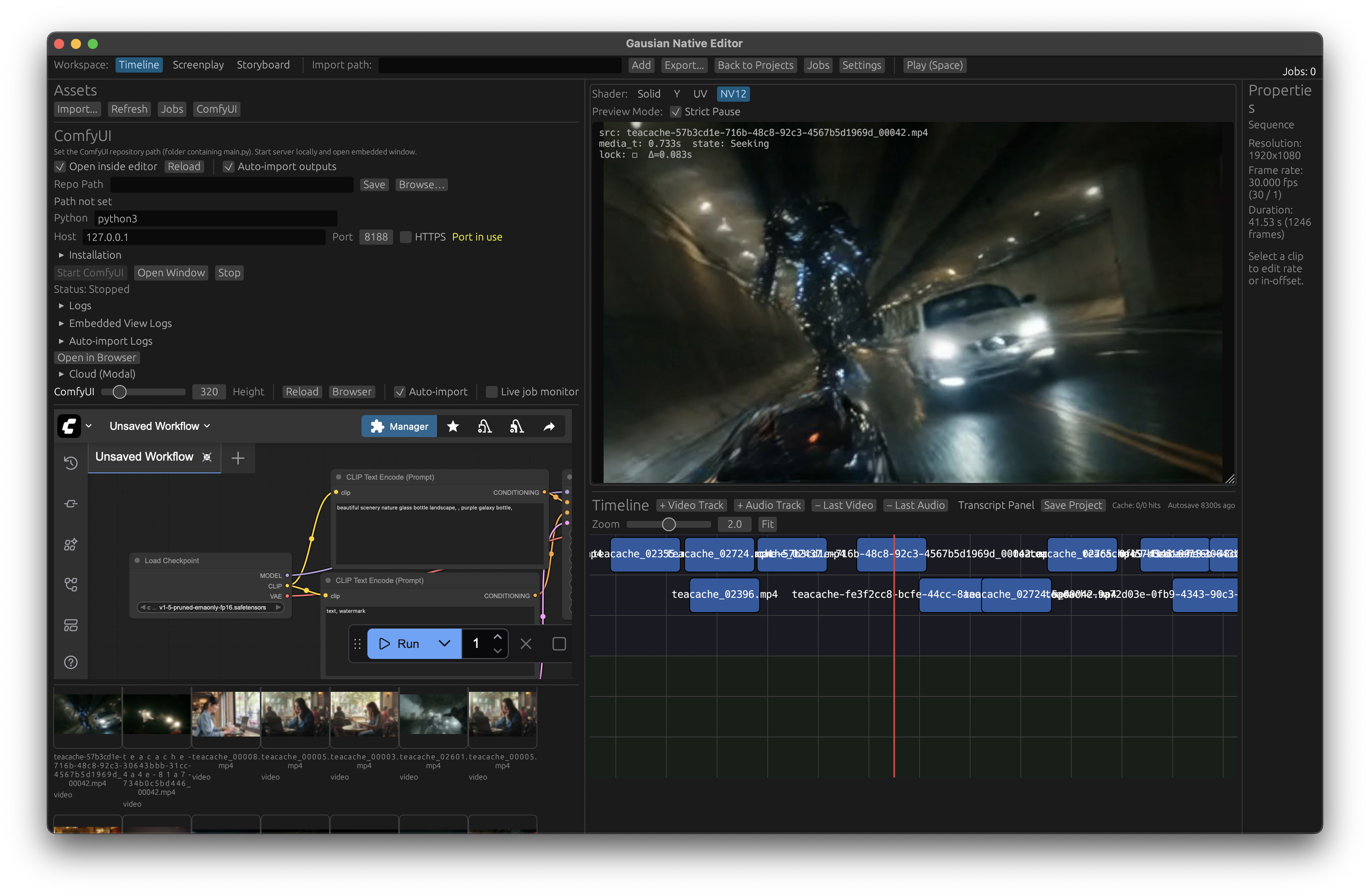Adjust the timeline Zoom slider handle
Viewport: 1370px width, 896px height.
(668, 524)
